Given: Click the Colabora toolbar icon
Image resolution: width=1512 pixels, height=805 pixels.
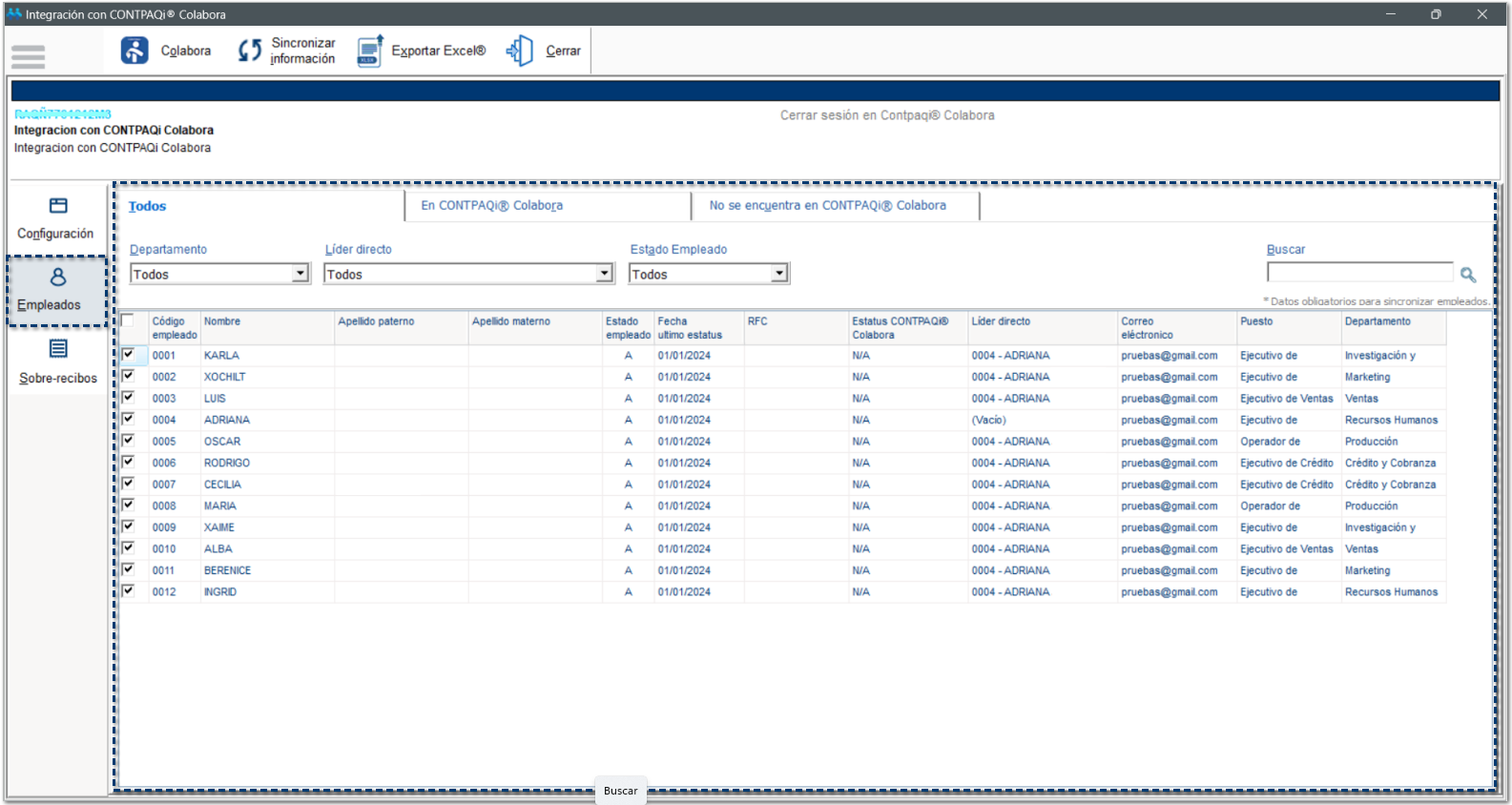Looking at the screenshot, I should pos(135,51).
